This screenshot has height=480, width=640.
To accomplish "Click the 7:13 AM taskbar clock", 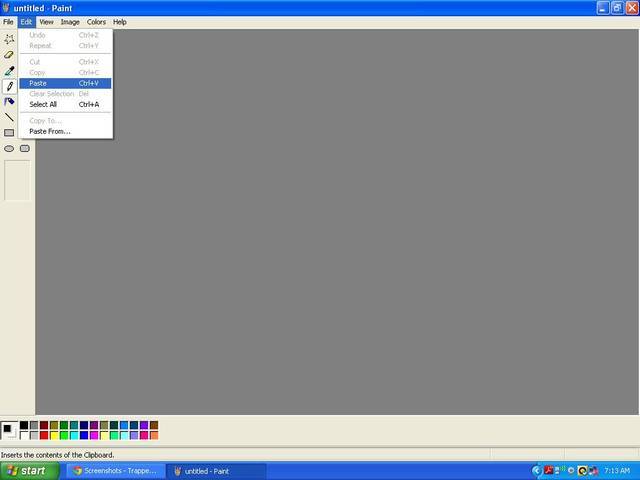I will [x=617, y=471].
